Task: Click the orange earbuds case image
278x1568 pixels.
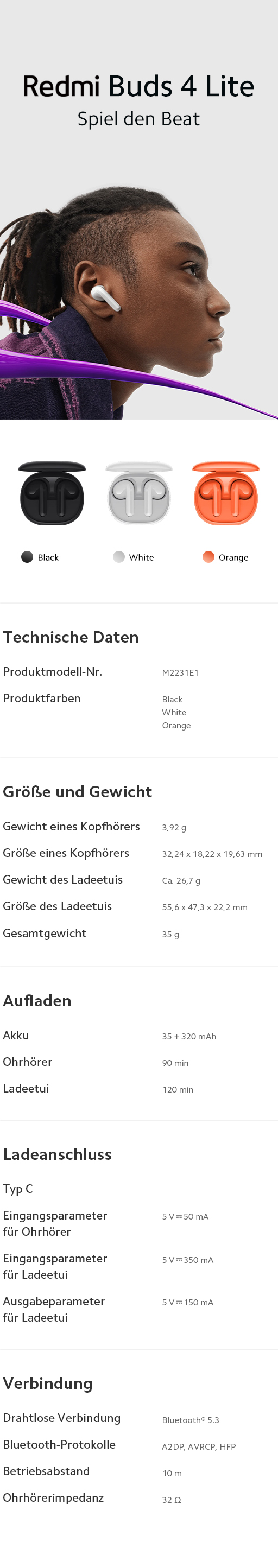Action: tap(226, 493)
